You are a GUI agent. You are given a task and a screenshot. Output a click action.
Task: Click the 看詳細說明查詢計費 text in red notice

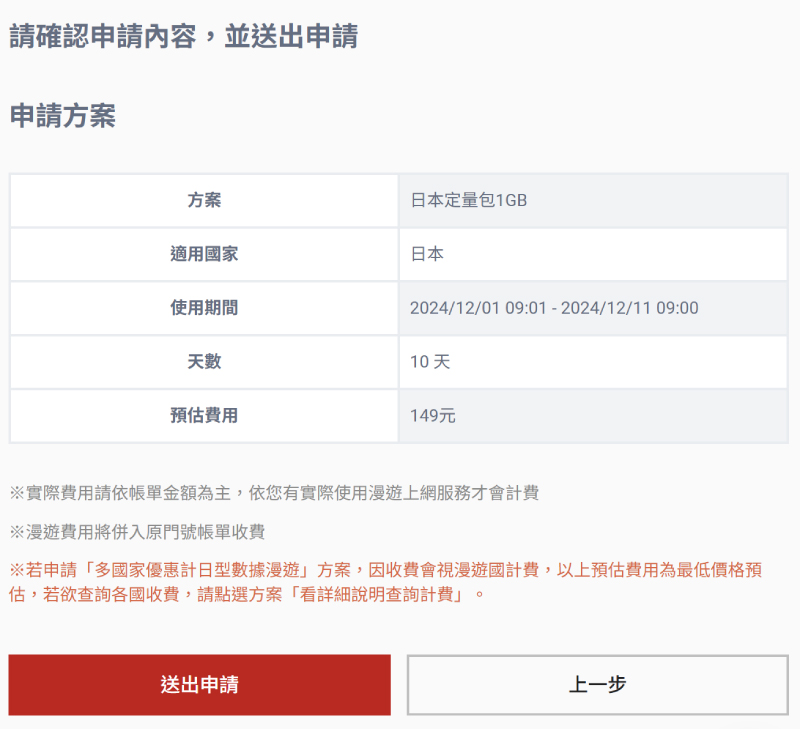point(377,595)
